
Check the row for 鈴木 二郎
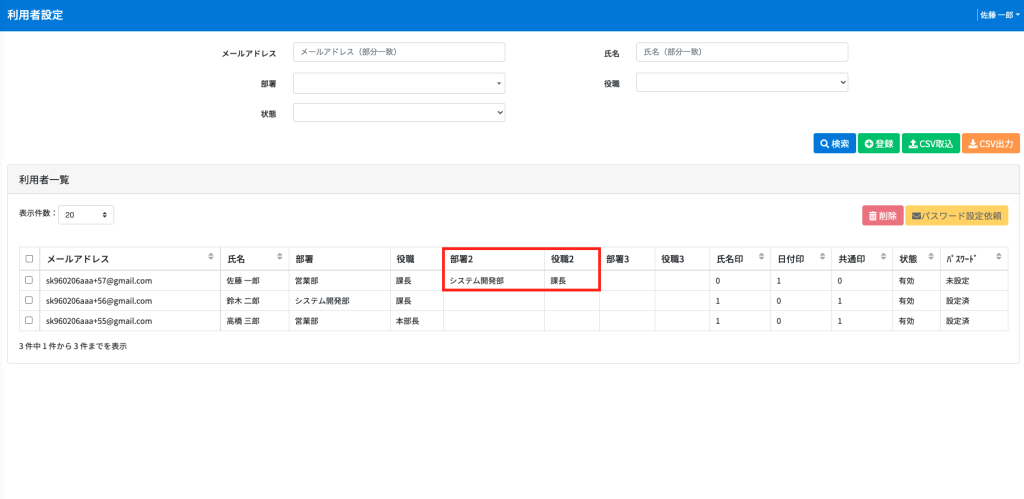(29, 300)
